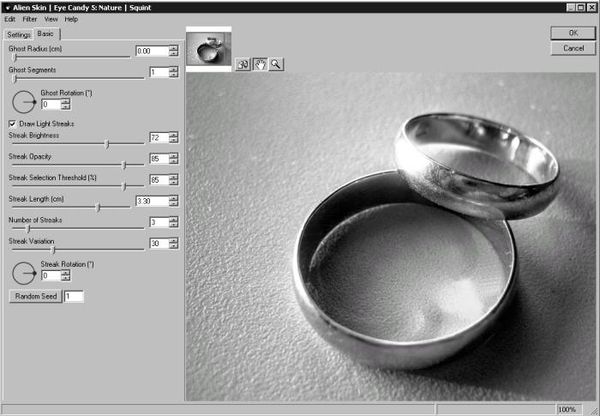The image size is (600, 416).
Task: Click the Number of Streaks spinner arrows
Action: (173, 222)
